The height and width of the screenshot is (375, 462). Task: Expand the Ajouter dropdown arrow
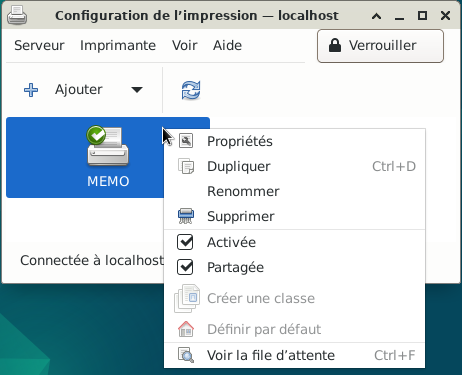137,90
